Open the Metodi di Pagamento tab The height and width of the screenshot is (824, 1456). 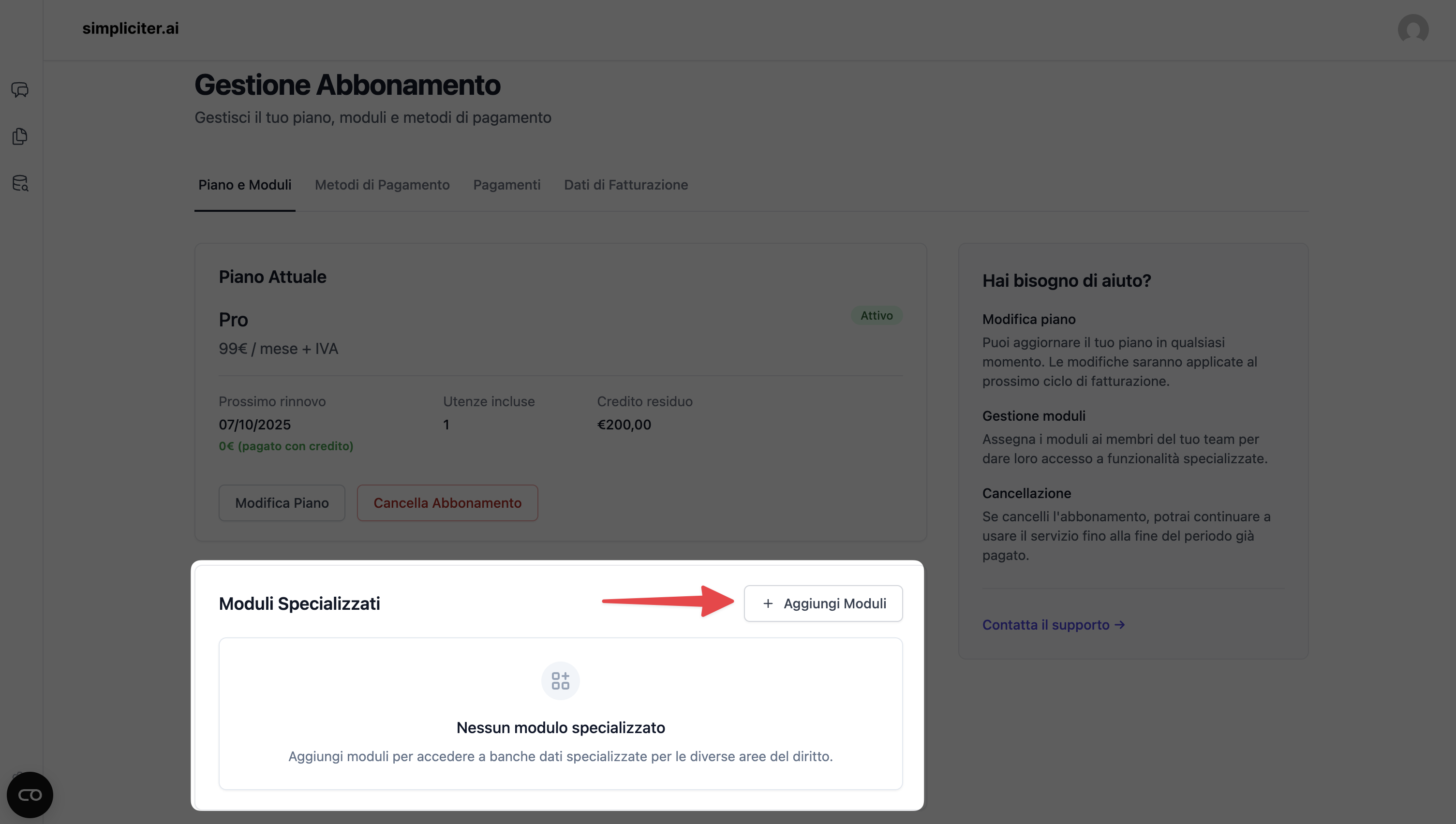pos(382,185)
